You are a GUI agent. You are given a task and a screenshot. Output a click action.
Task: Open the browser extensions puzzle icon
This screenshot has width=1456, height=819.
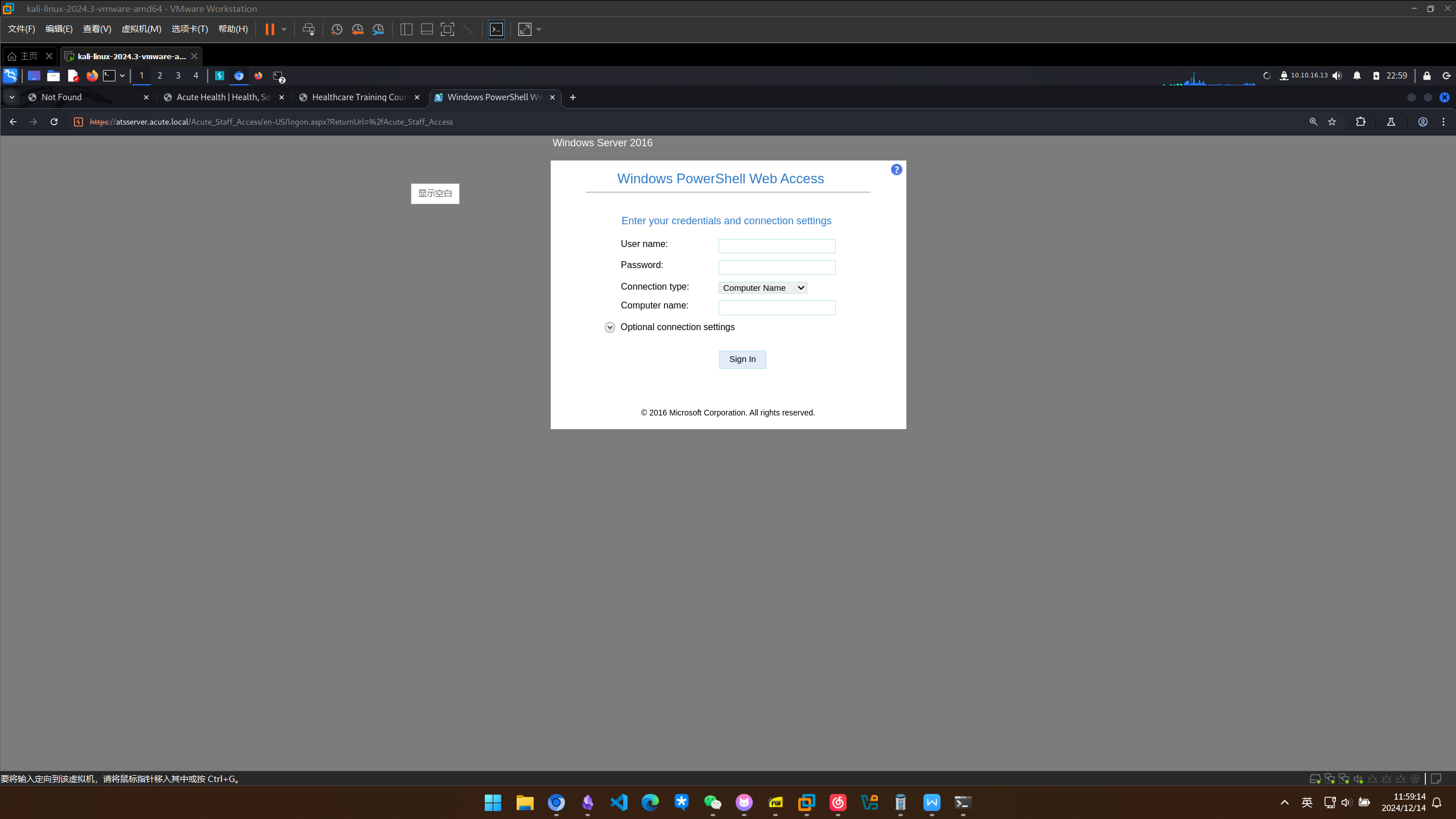tap(1360, 122)
